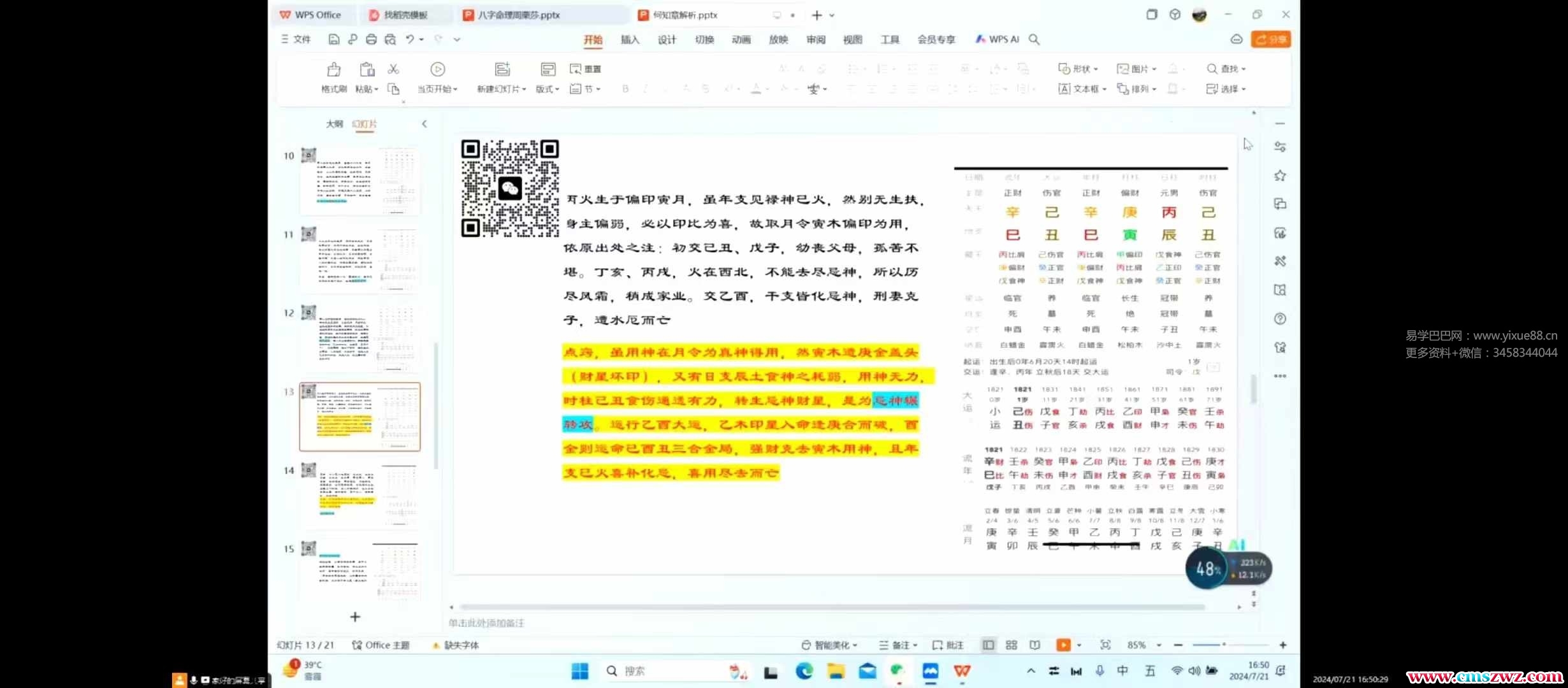Open the search magnifier next to WPS AI
The height and width of the screenshot is (688, 1568).
1034,39
